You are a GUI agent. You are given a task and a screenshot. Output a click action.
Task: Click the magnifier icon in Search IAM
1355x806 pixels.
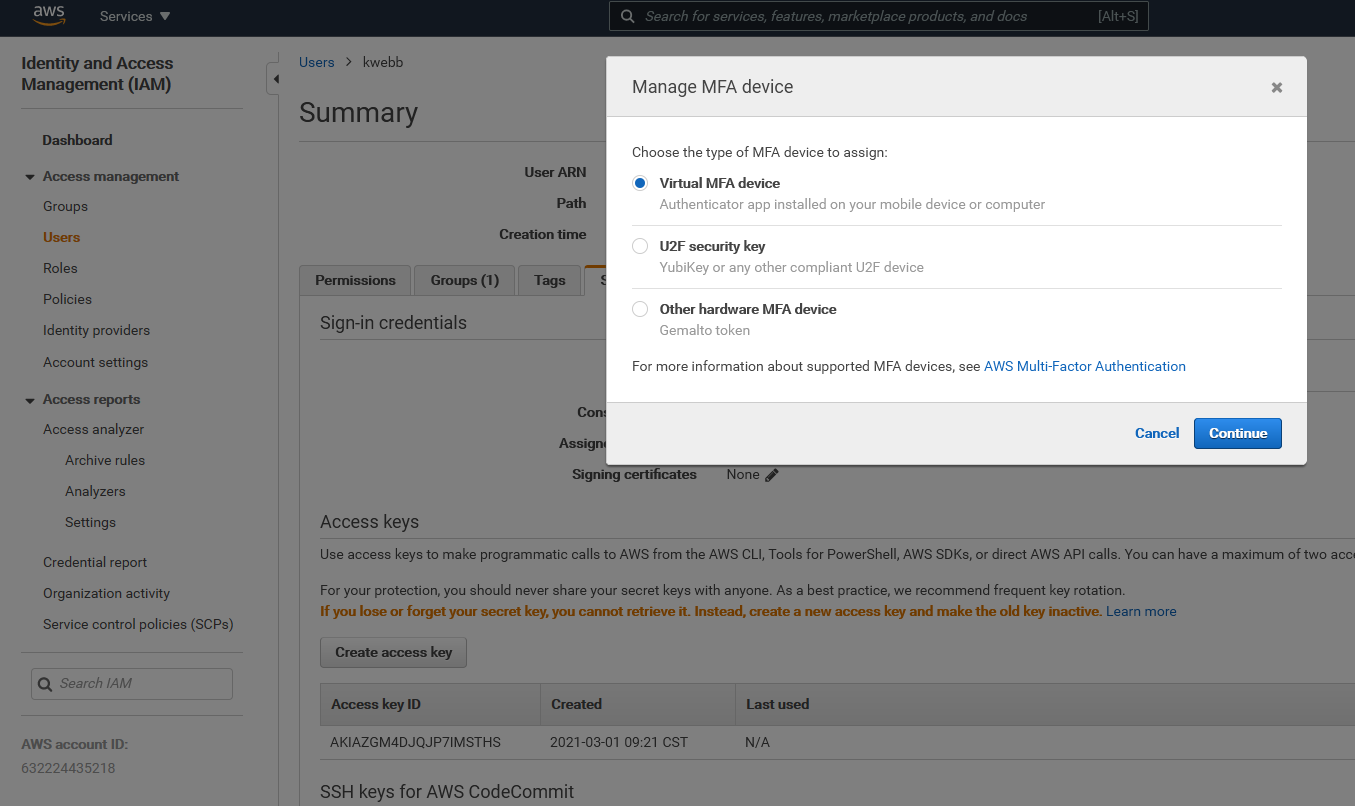coord(45,685)
